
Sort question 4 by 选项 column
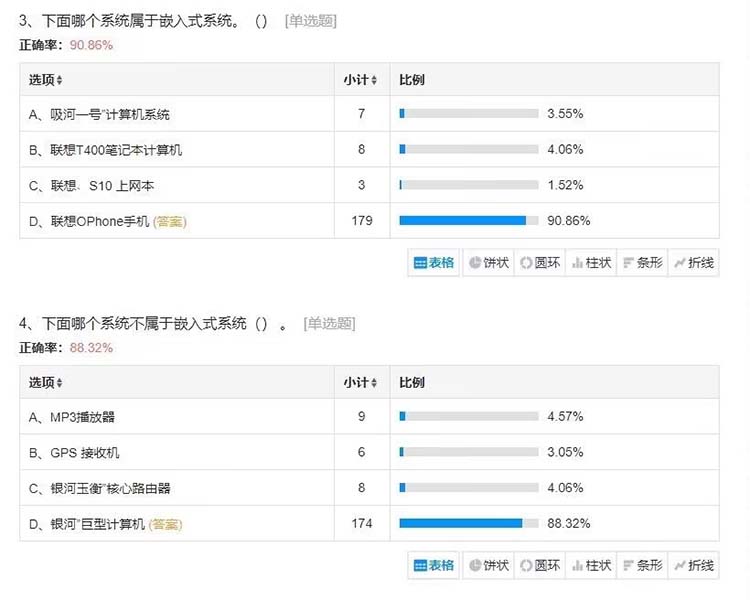click(x=46, y=382)
